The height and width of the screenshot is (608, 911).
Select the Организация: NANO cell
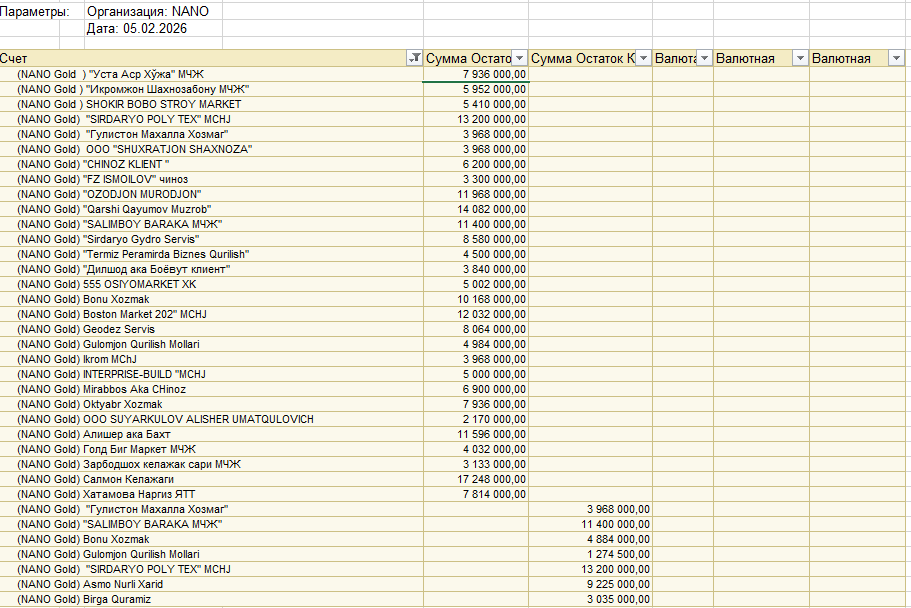[x=153, y=12]
